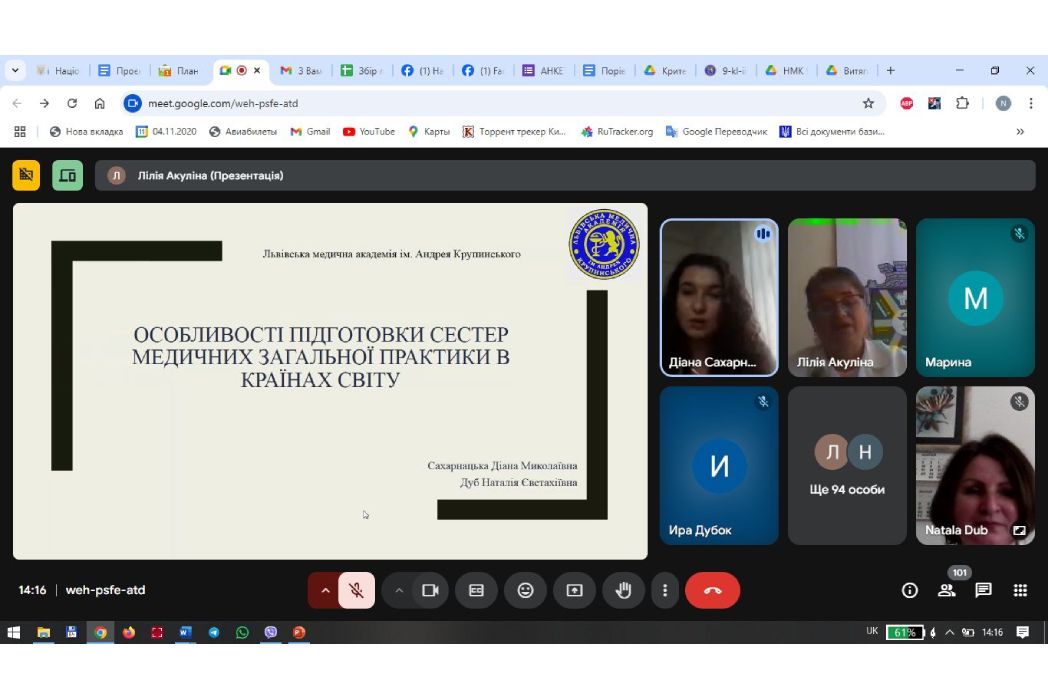
Task: Open more options three-dot menu in Meet
Action: pos(664,590)
